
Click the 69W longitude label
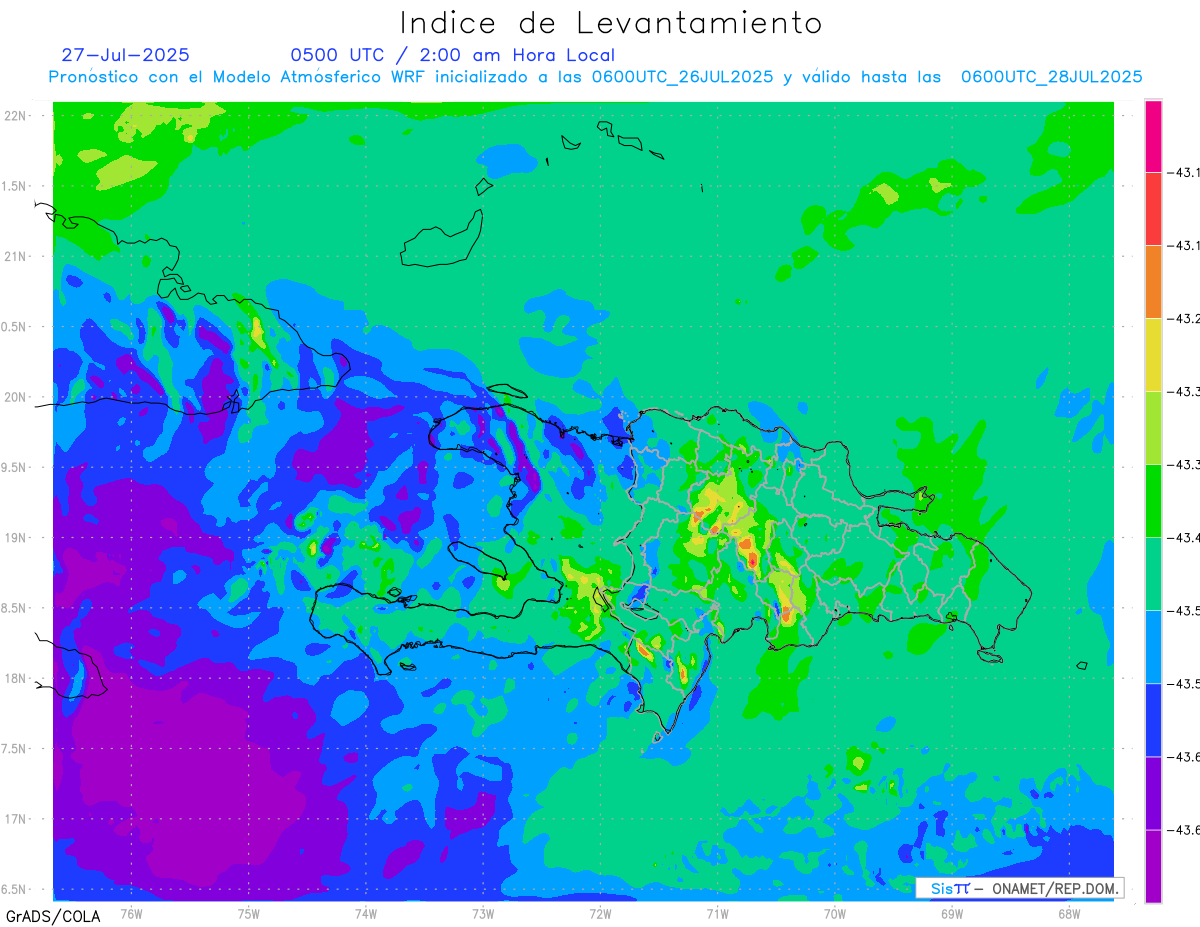click(x=951, y=913)
